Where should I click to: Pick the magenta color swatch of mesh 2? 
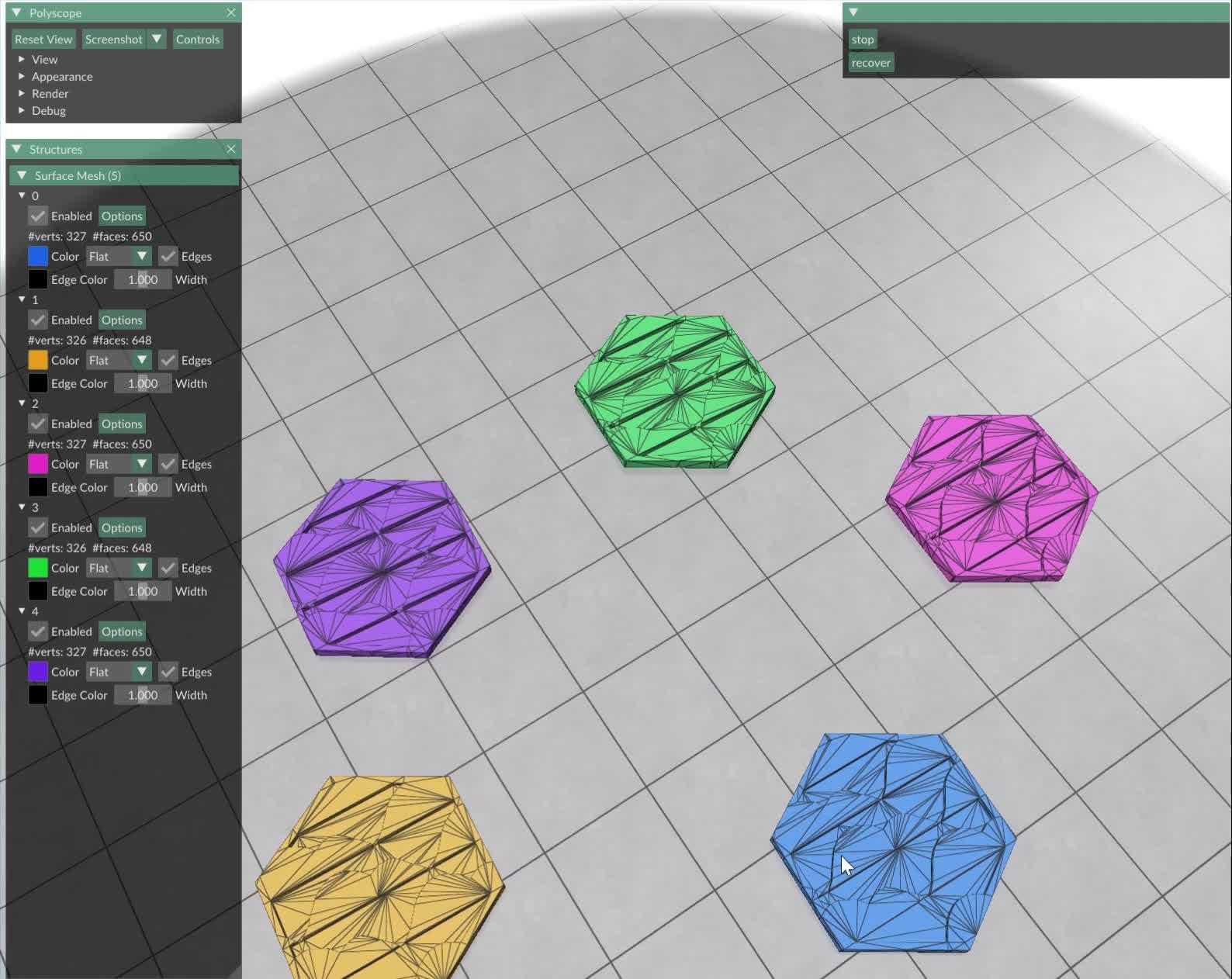(x=37, y=464)
